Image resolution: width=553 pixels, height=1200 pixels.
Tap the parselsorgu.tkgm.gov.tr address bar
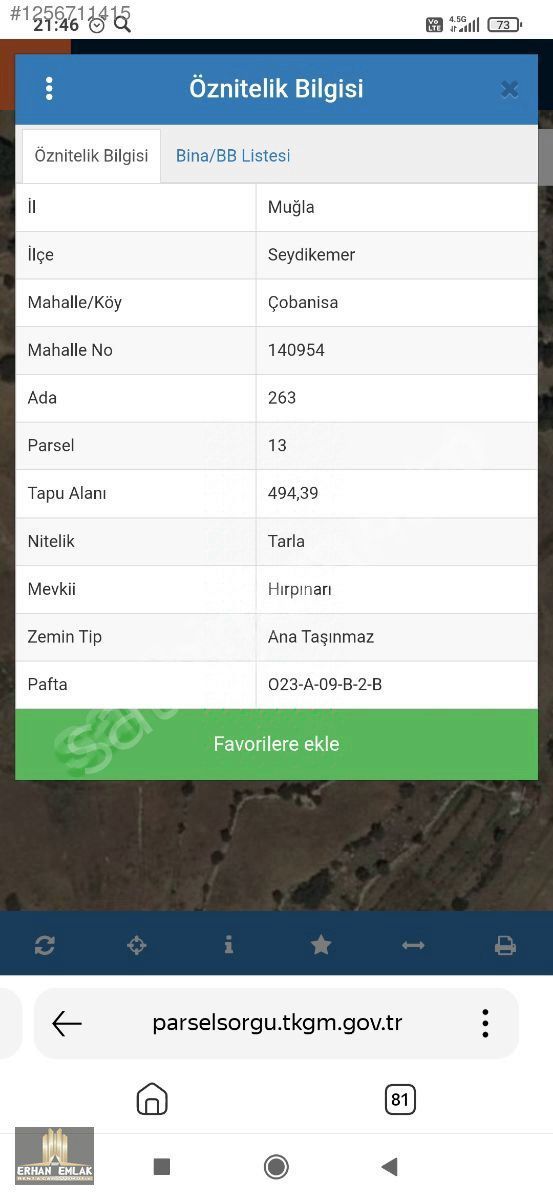[277, 1023]
